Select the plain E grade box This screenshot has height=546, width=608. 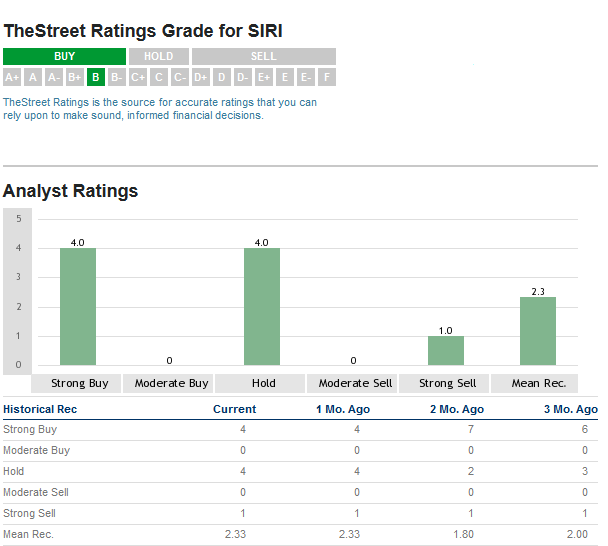point(285,77)
